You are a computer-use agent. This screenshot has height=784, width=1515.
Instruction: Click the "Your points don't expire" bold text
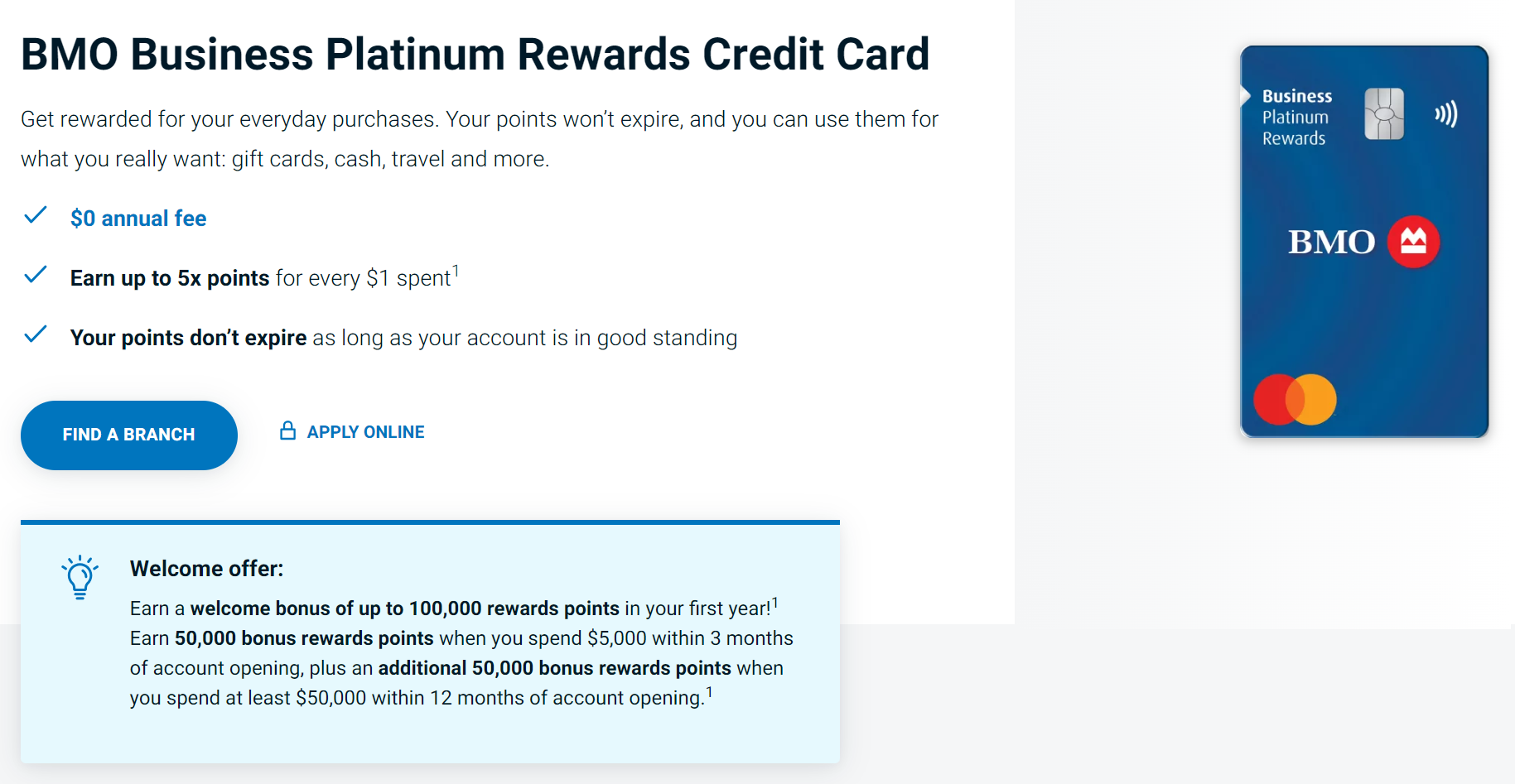pos(188,338)
